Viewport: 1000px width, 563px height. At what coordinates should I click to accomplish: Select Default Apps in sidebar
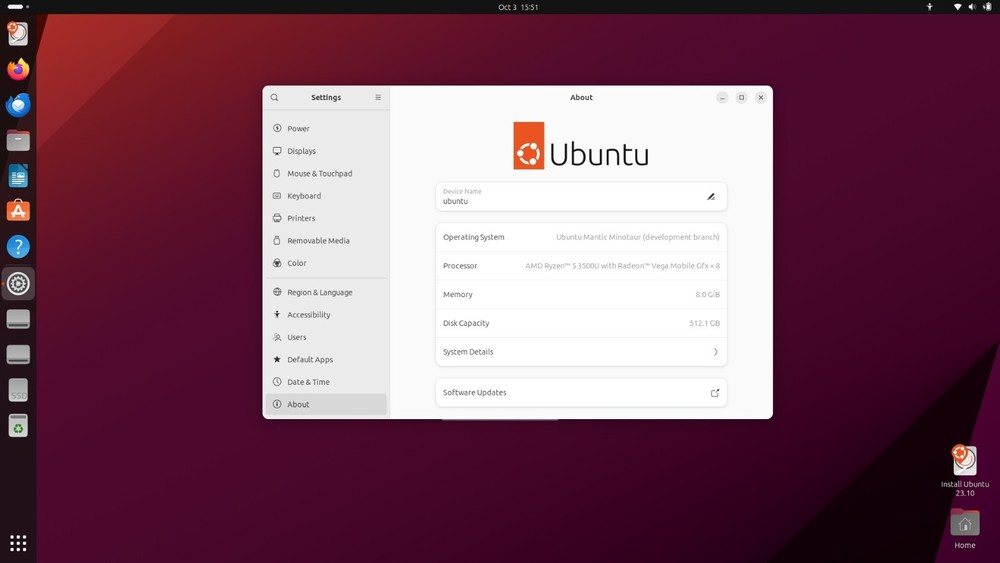coord(326,360)
